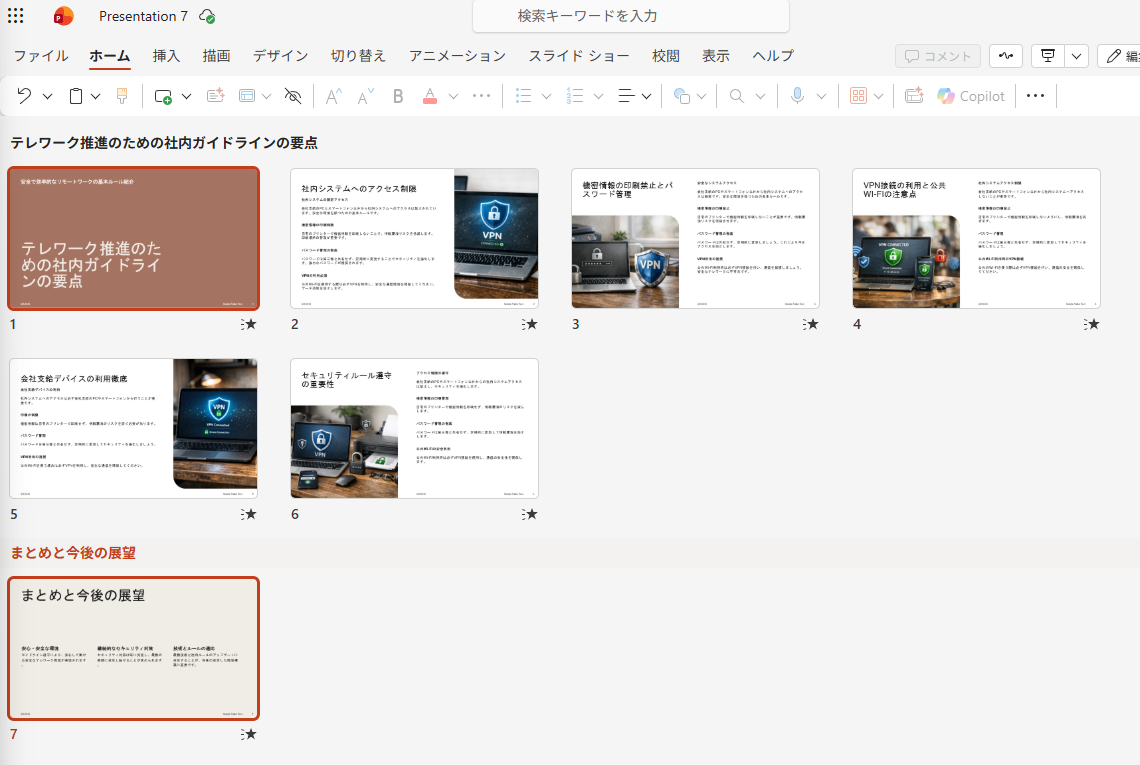This screenshot has height=765, width=1140.
Task: Open the text alignment dropdown arrow
Action: pyautogui.click(x=646, y=96)
